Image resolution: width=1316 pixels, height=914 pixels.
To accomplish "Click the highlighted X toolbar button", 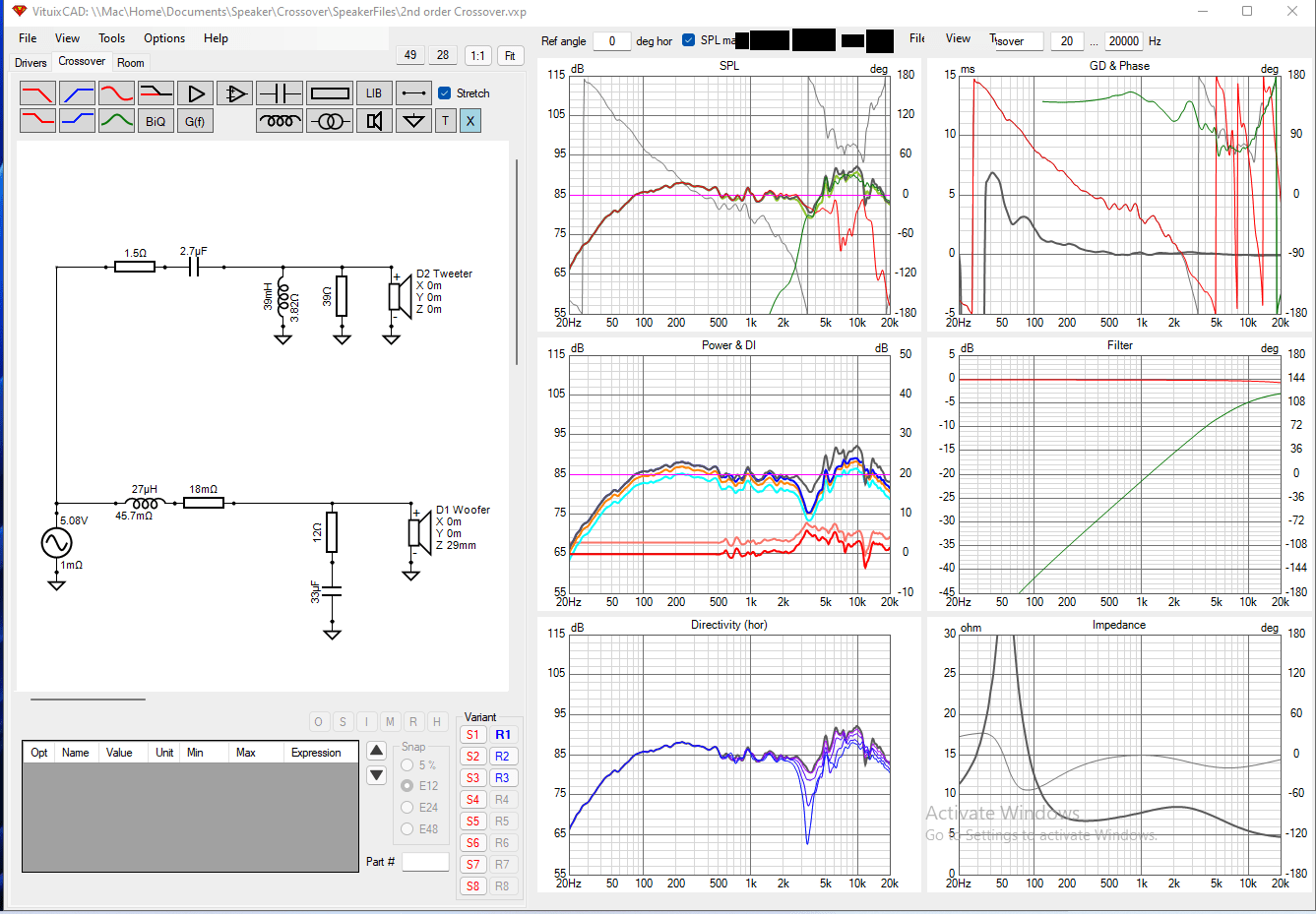I will coord(470,121).
